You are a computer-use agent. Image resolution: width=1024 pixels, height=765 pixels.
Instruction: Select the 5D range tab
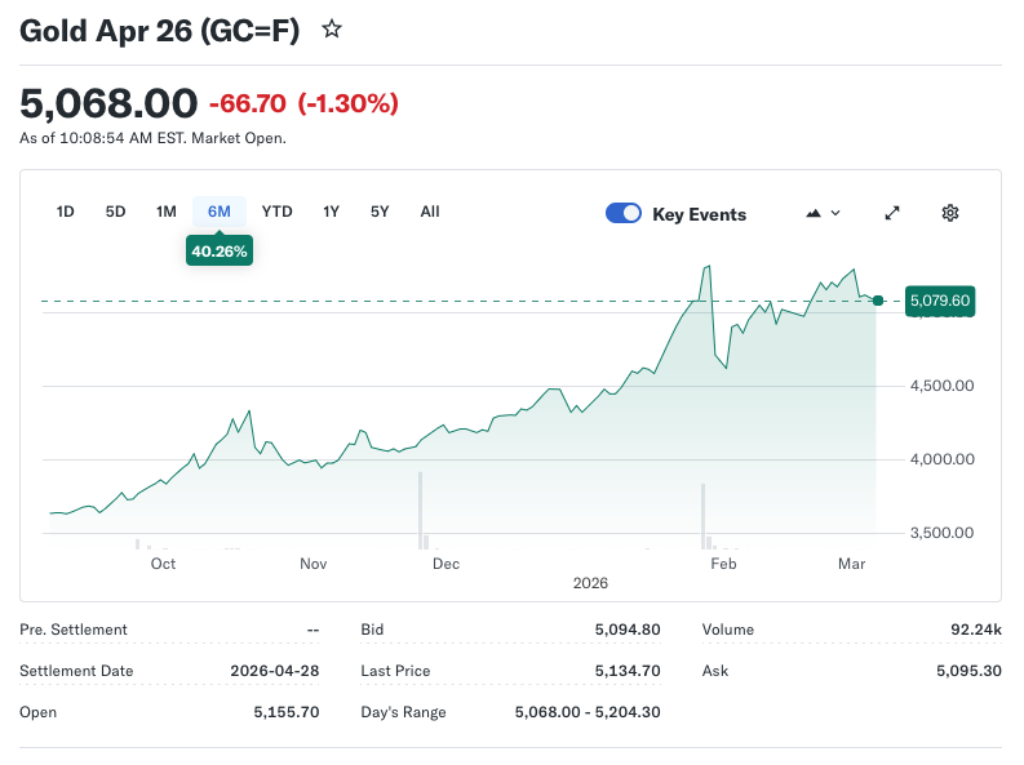tap(114, 211)
